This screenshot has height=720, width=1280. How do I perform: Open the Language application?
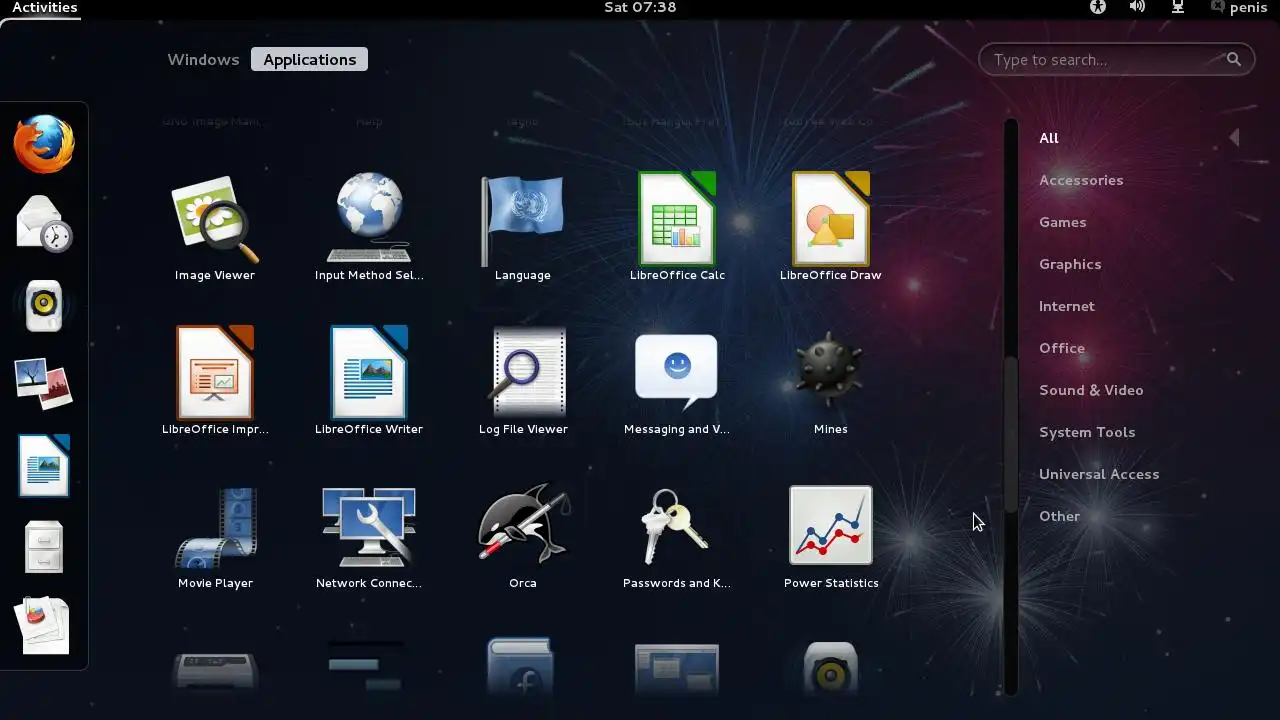pos(523,228)
